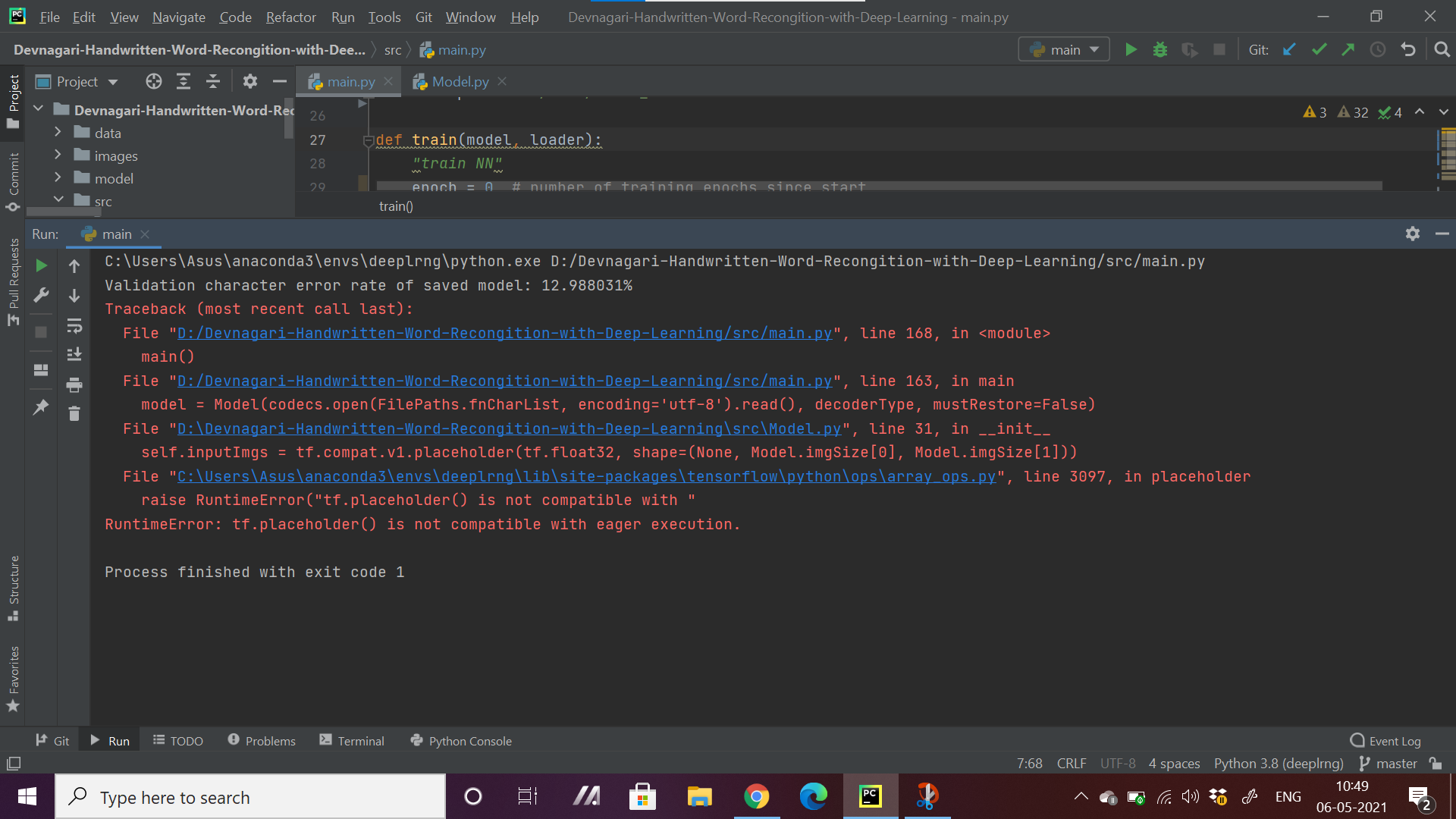Screen dimensions: 1456x819
Task: Open Search Everywhere with the magnifier icon
Action: point(1442,49)
